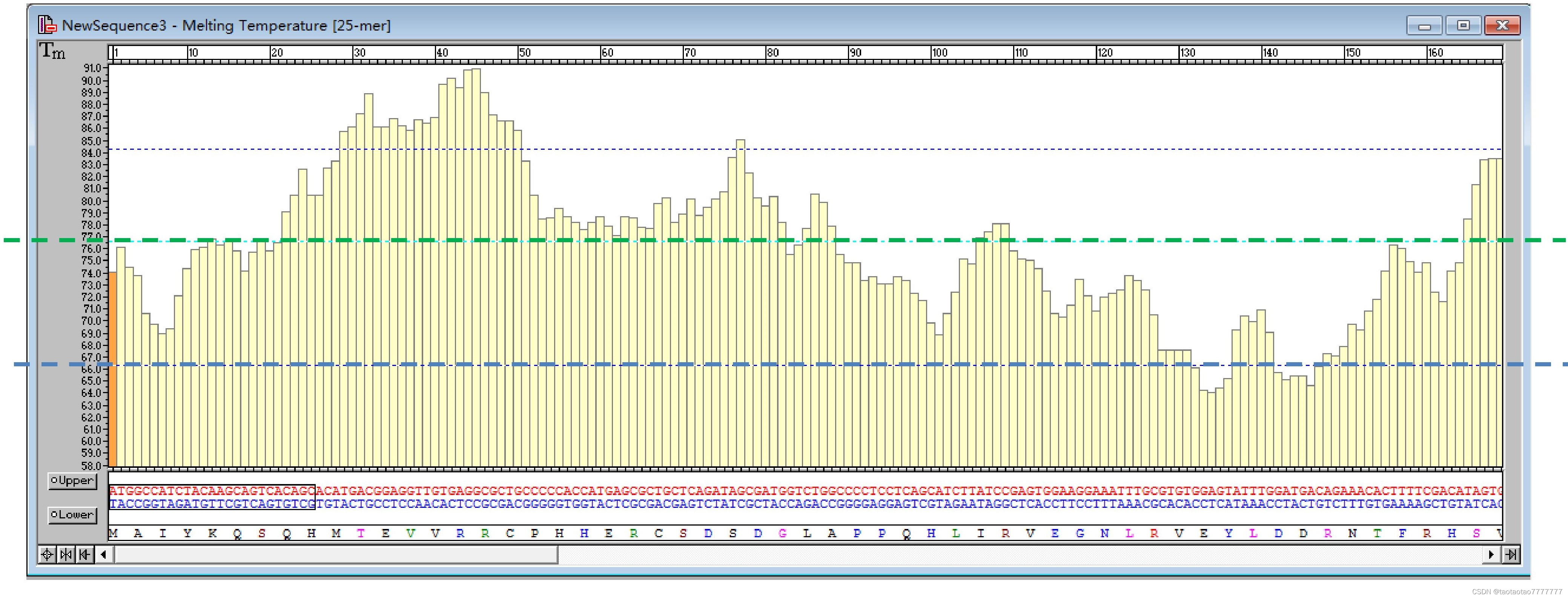Jump to sequence start with bar-arrow icon
Screen dimensions: 1568x598
(84, 555)
